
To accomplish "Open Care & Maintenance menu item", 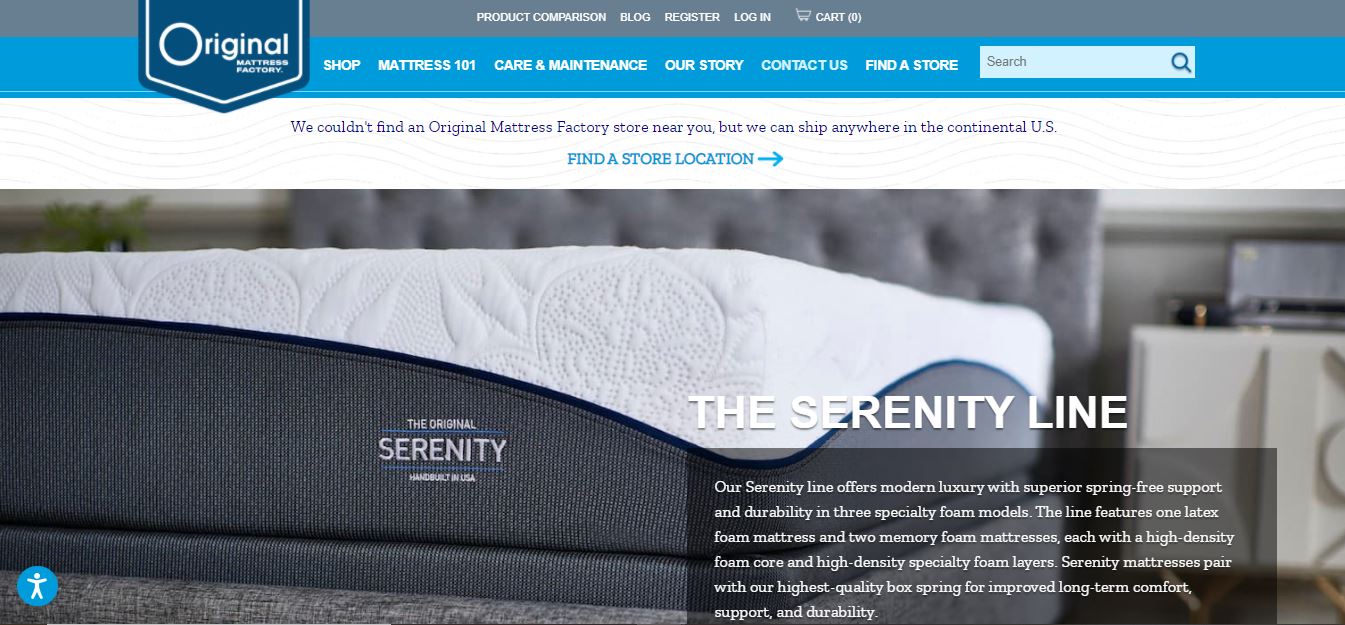I will pos(570,65).
